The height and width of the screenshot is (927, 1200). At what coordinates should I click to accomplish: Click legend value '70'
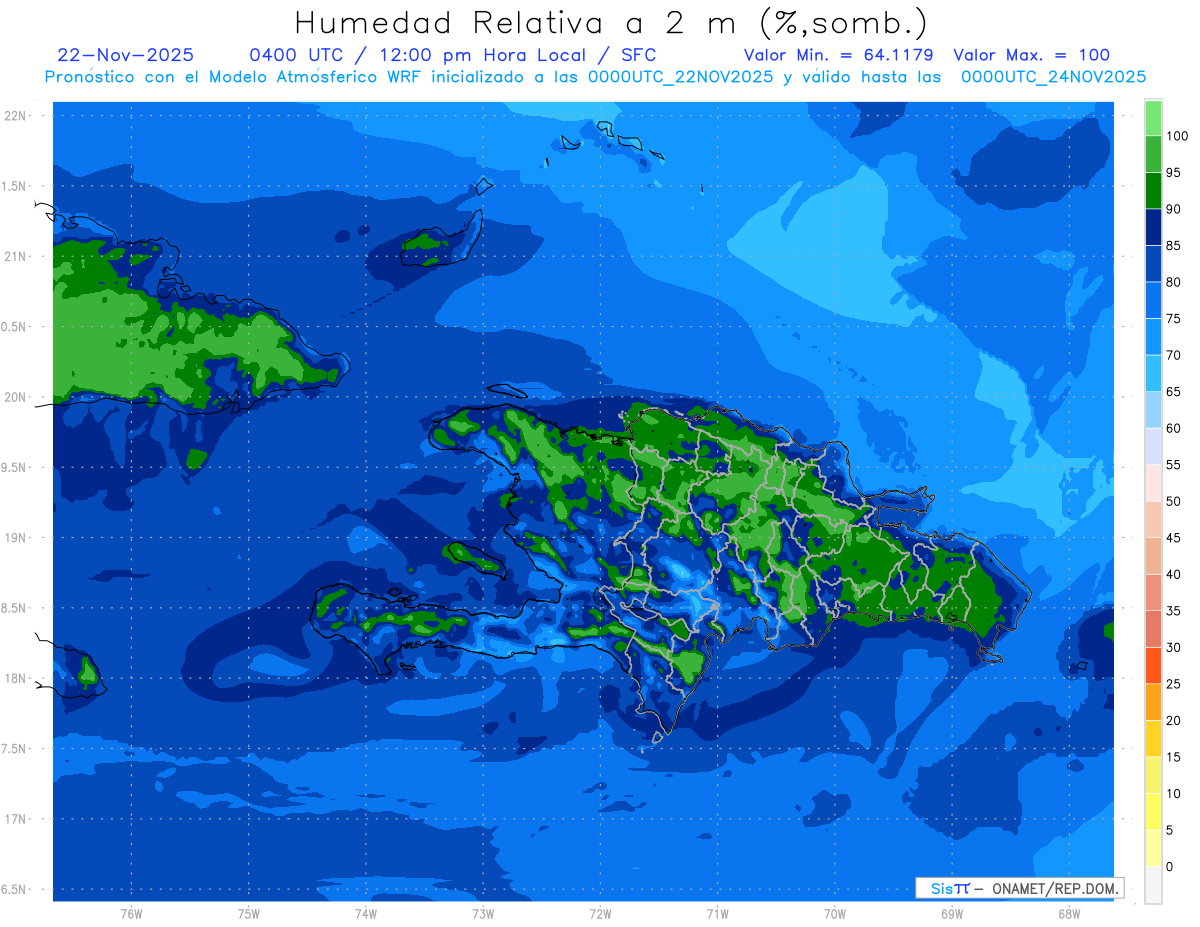pyautogui.click(x=1173, y=355)
